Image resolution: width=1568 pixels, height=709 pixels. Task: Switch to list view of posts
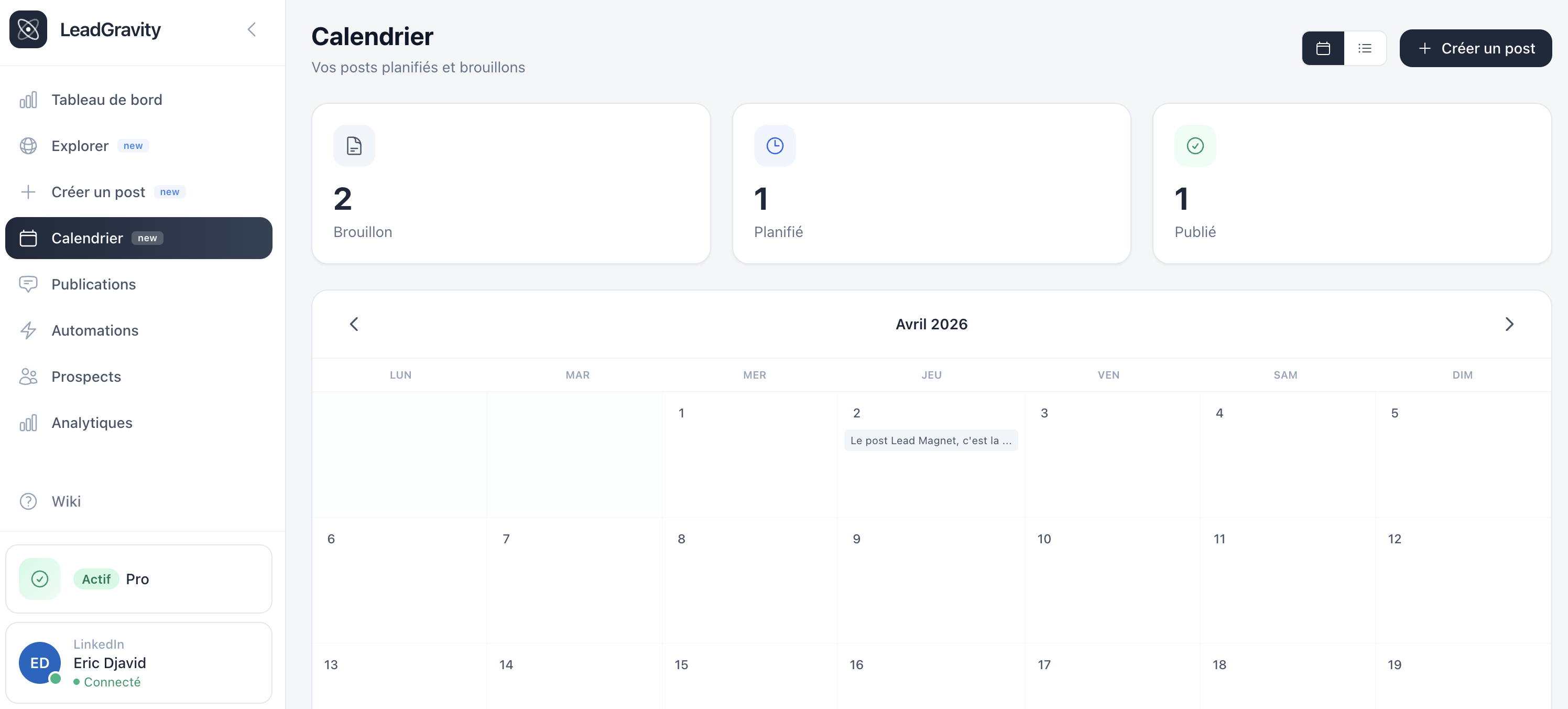click(x=1365, y=48)
